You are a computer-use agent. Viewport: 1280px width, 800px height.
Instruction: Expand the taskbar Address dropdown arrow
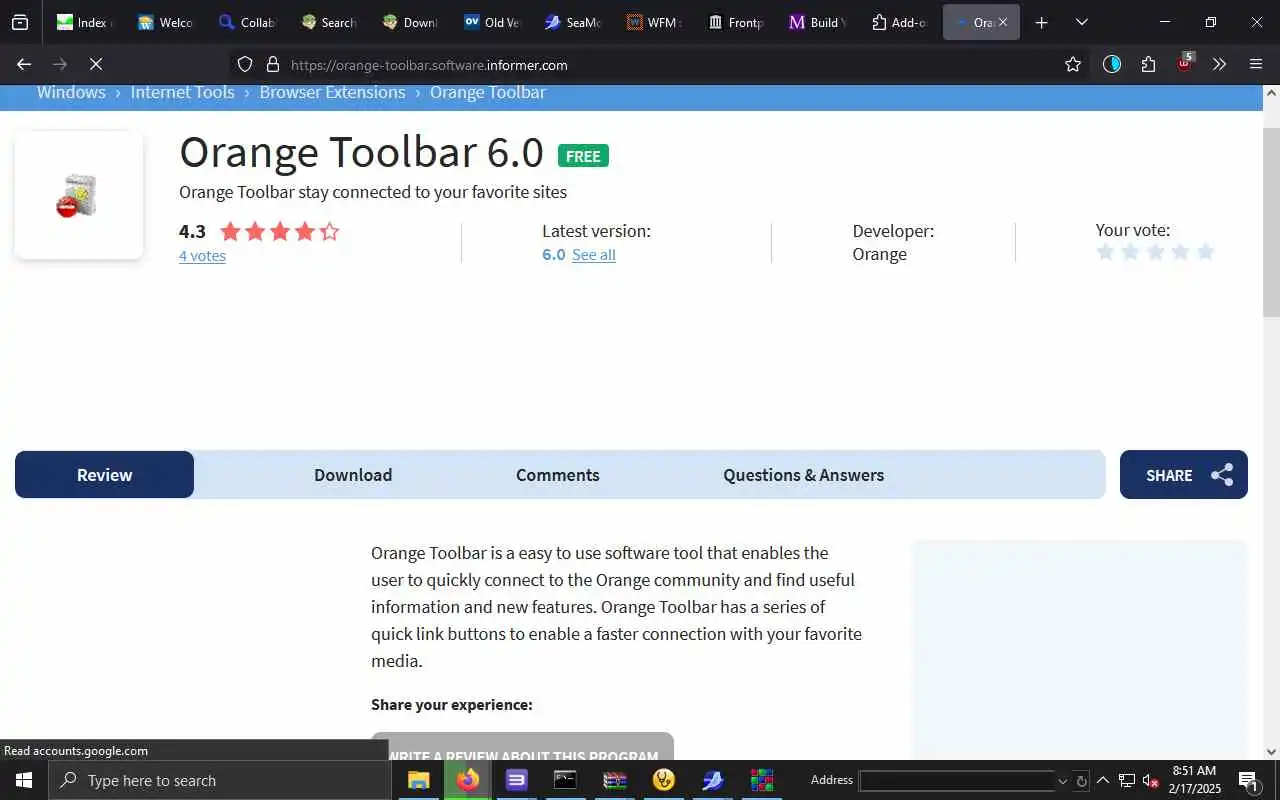point(1063,780)
